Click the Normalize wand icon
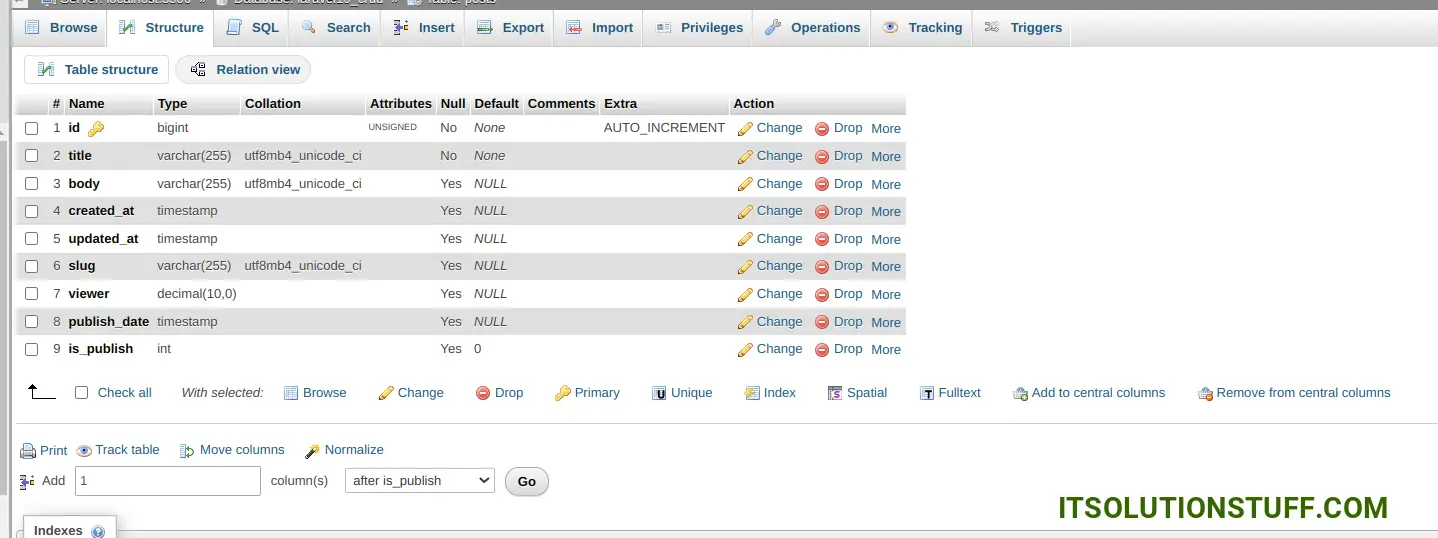 312,451
